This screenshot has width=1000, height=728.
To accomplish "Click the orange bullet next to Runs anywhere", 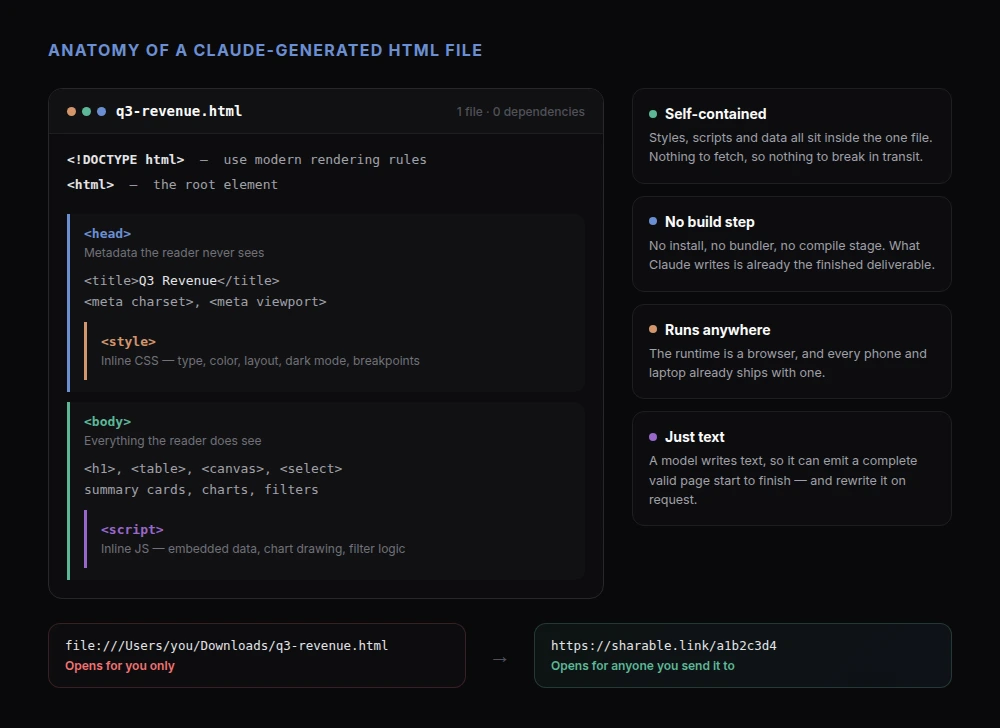I will [653, 329].
